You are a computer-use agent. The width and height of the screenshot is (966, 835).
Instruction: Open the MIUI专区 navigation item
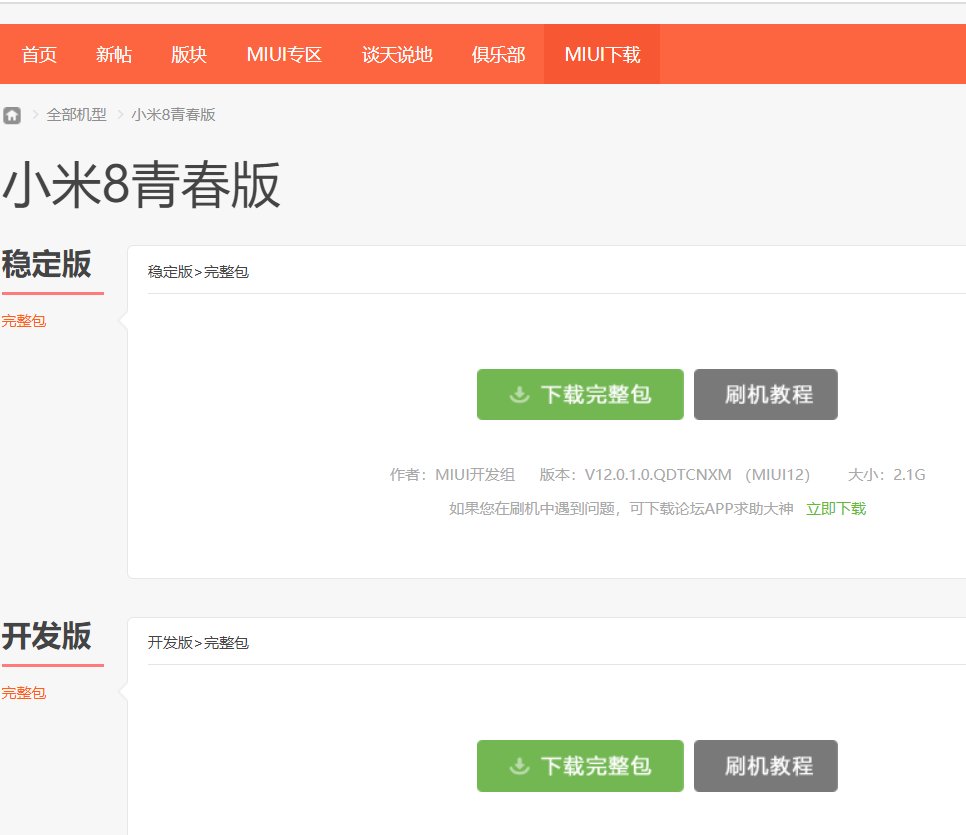pyautogui.click(x=285, y=55)
